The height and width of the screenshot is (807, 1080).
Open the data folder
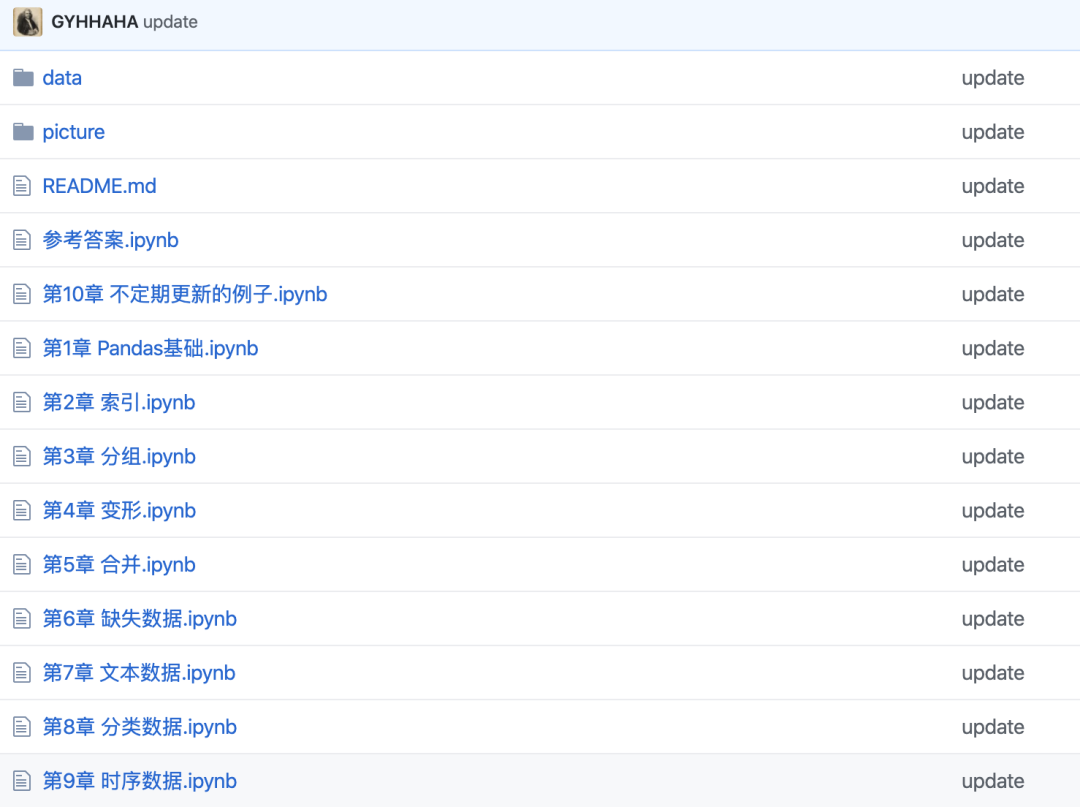tap(62, 77)
